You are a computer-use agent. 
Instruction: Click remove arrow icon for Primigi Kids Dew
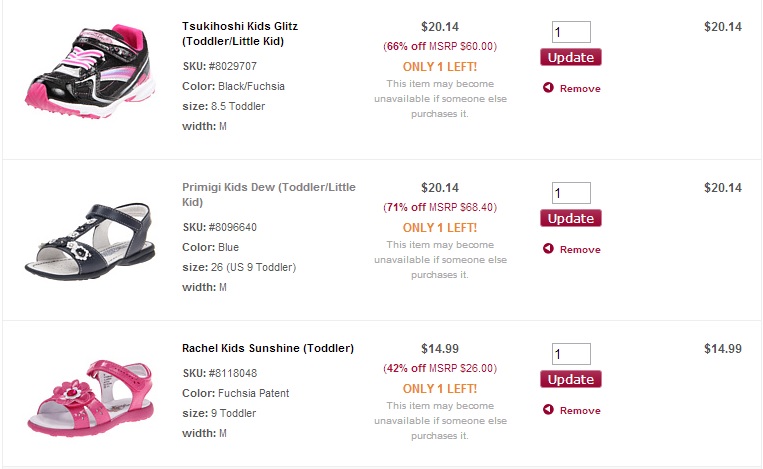(x=548, y=249)
